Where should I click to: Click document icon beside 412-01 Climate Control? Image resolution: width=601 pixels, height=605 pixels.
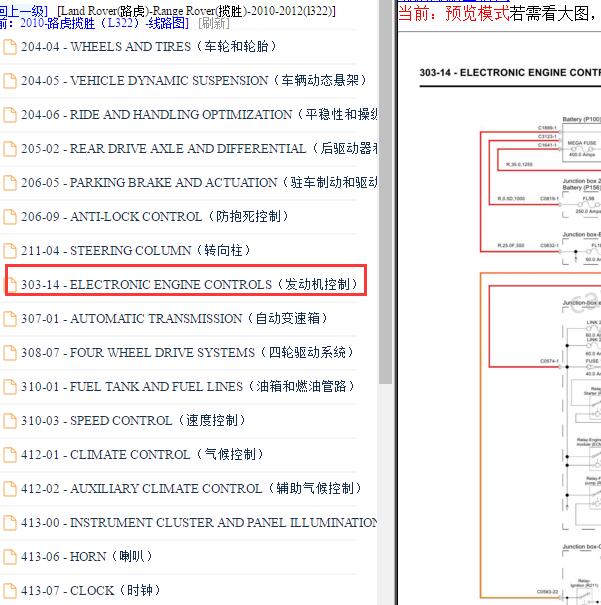pyautogui.click(x=10, y=455)
